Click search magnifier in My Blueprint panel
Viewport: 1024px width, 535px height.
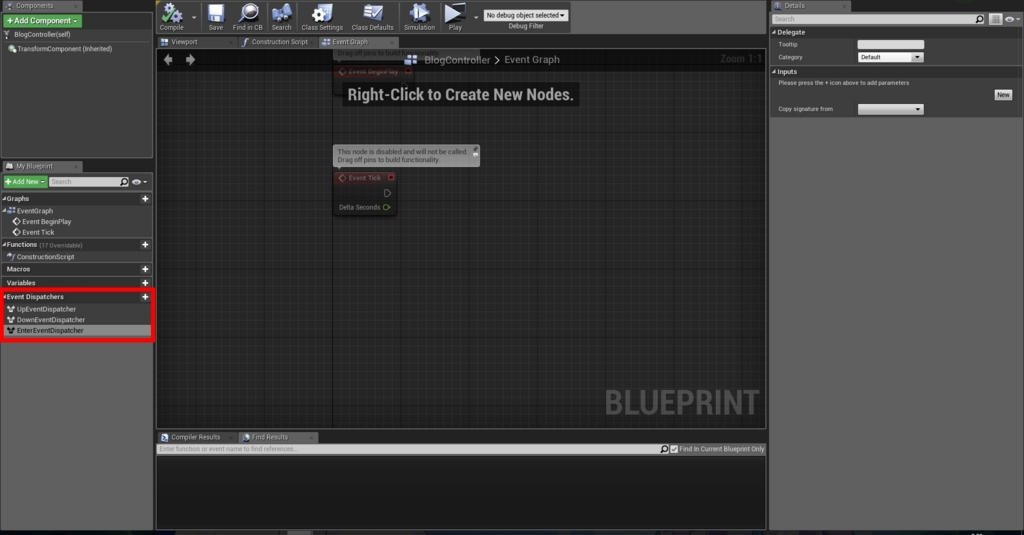[x=124, y=182]
